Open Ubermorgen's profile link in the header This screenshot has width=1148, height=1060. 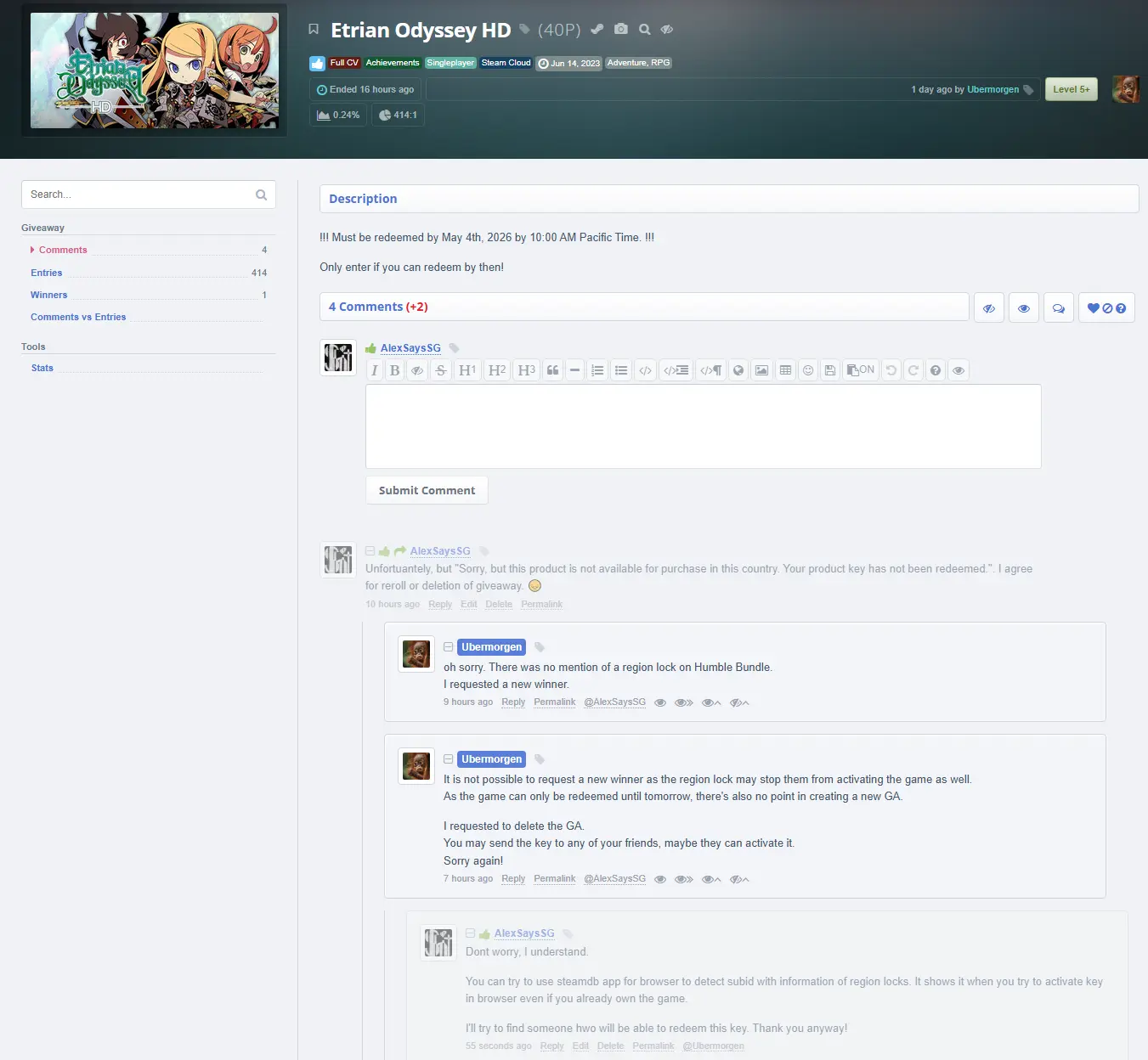(992, 90)
